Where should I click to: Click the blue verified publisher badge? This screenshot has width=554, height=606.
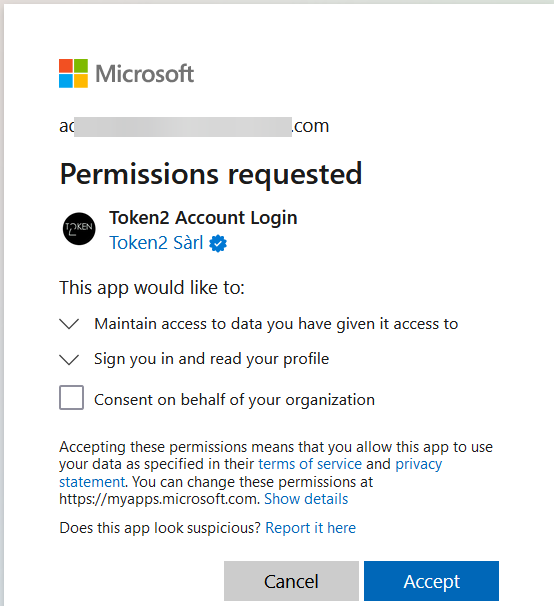(218, 243)
